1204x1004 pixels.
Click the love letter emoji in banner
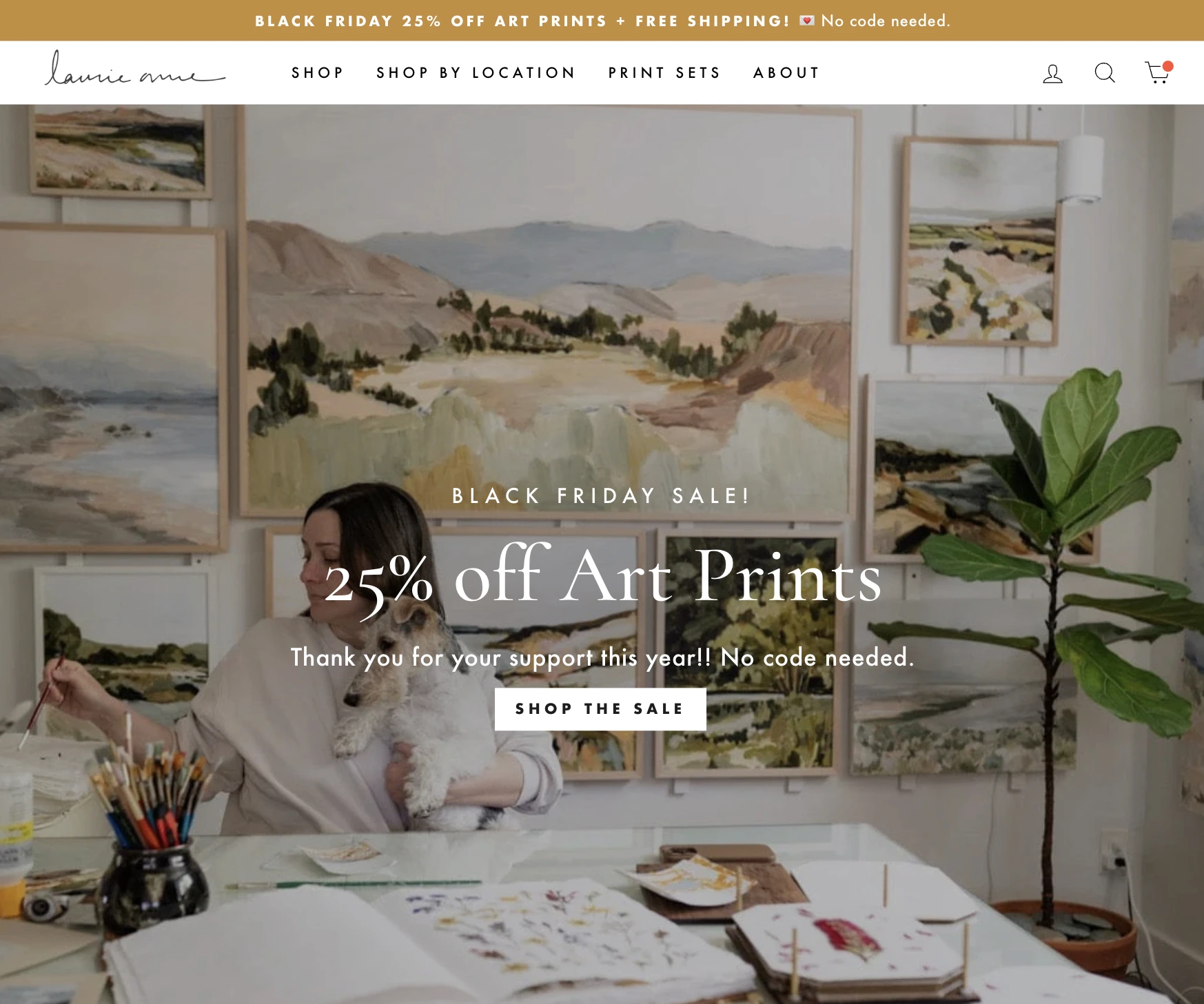pyautogui.click(x=806, y=21)
